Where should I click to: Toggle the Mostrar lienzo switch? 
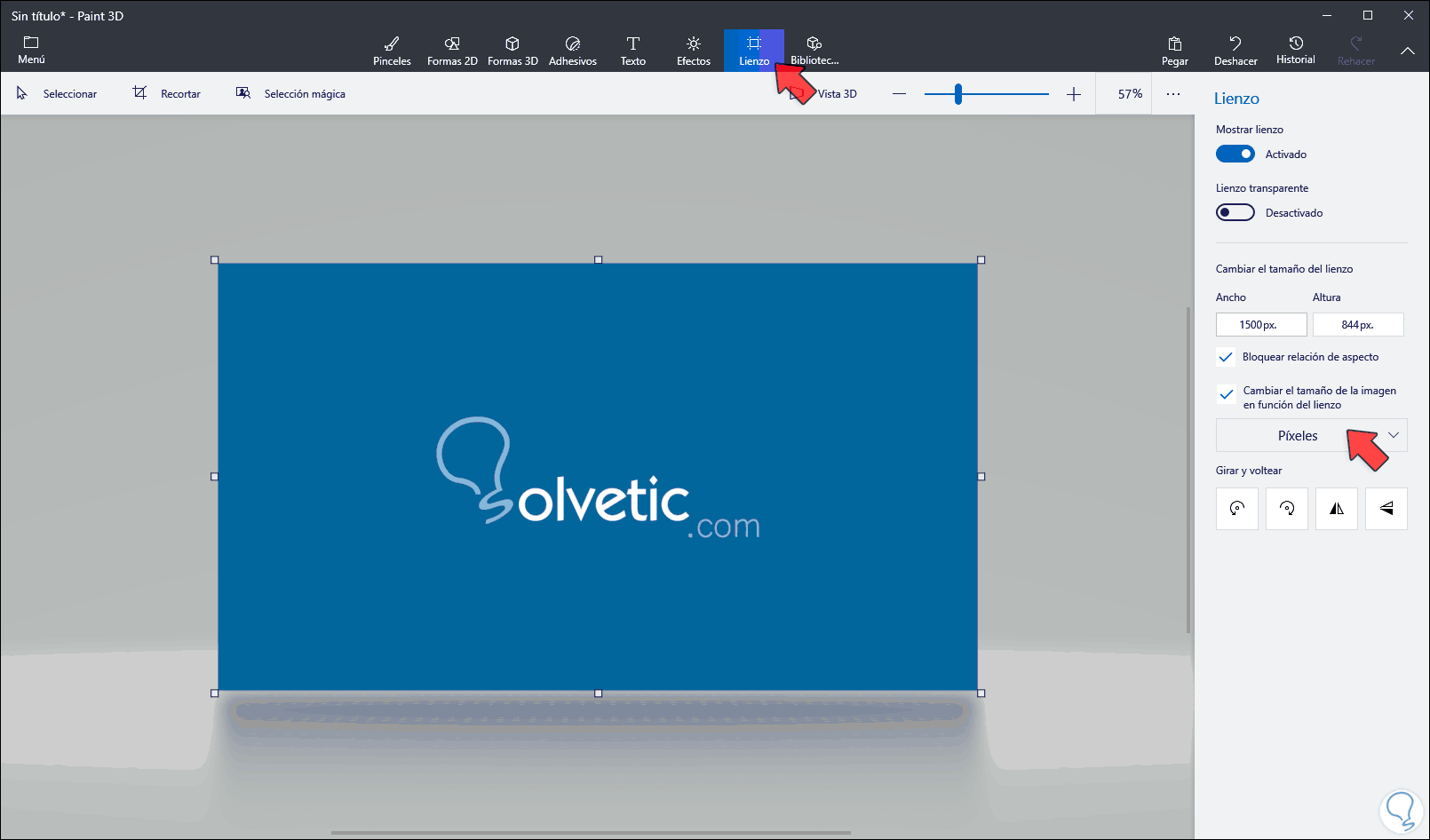pos(1235,154)
